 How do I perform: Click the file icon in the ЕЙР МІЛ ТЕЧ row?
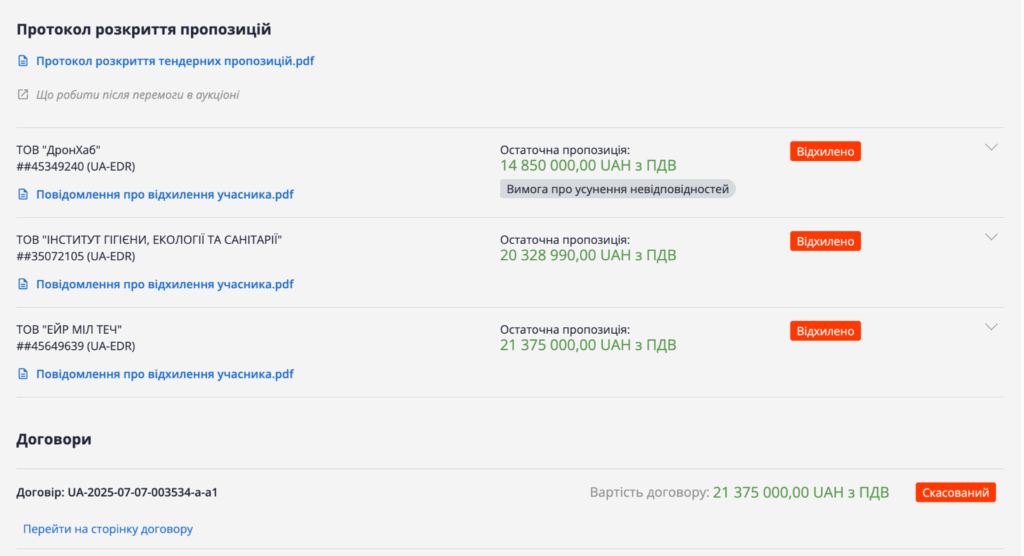point(23,374)
